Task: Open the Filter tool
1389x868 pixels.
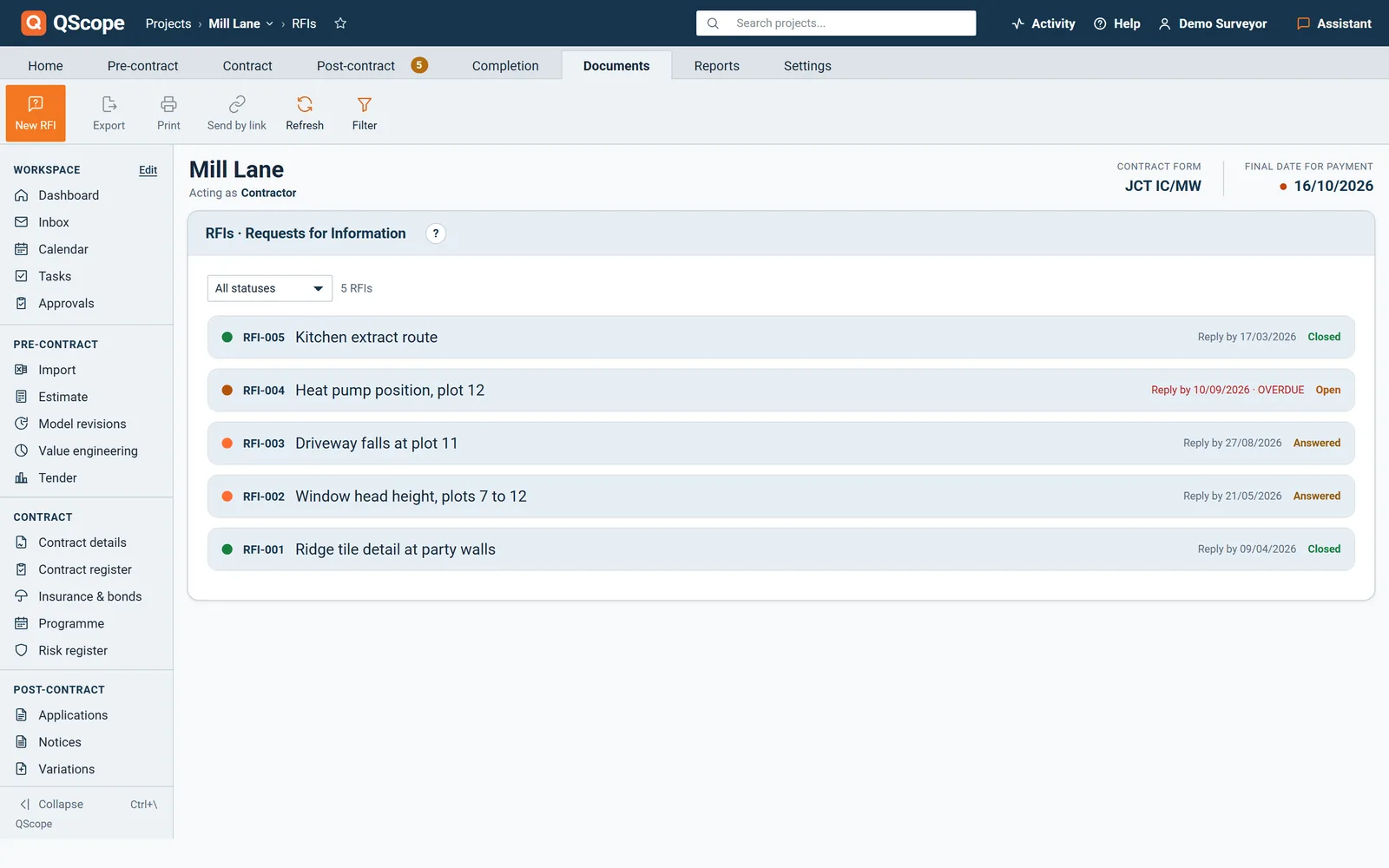Action: pyautogui.click(x=365, y=113)
